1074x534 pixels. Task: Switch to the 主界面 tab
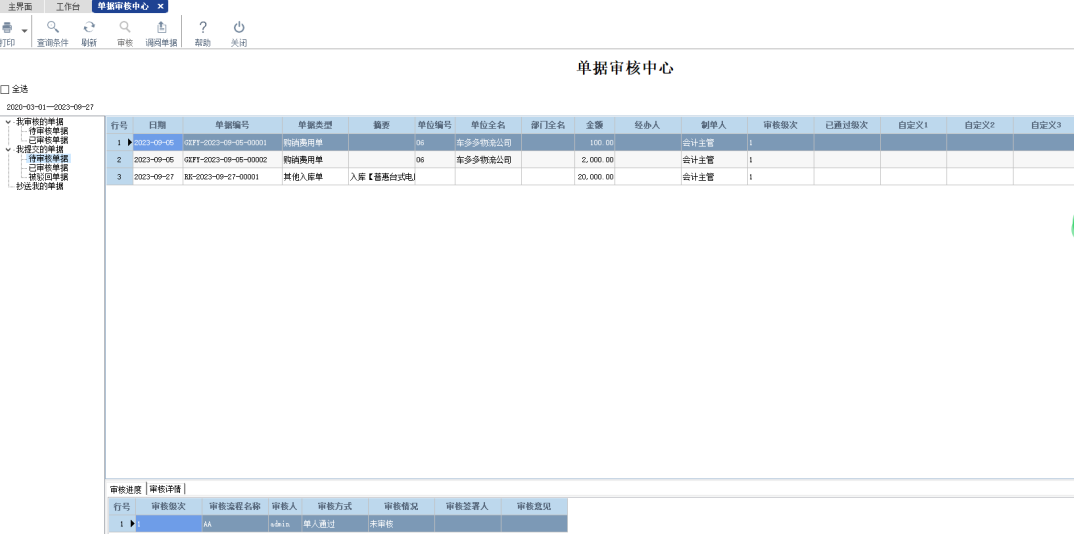coord(21,6)
